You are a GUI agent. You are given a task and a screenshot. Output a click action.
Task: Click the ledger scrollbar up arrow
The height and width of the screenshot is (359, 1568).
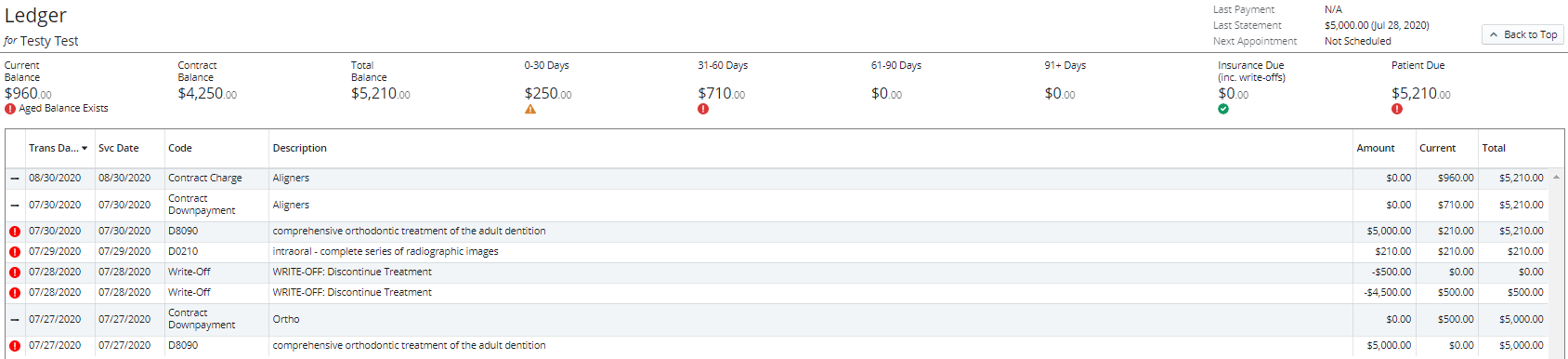click(x=1556, y=177)
